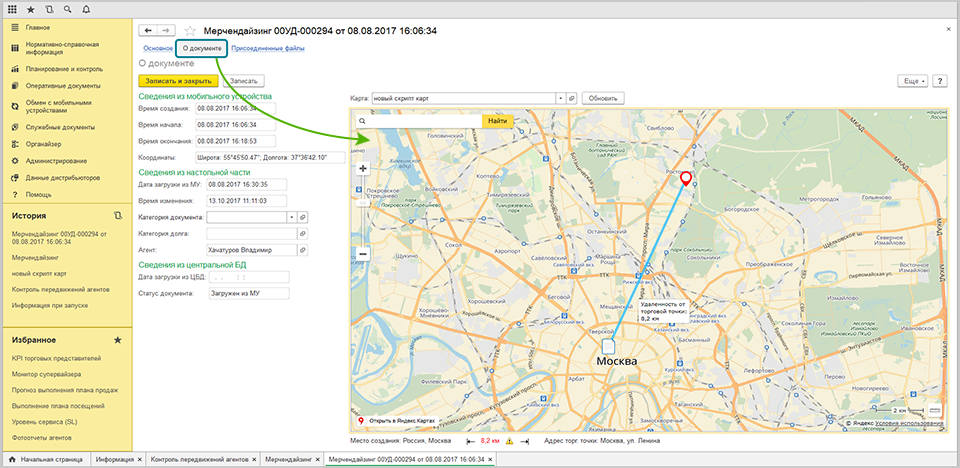Close the document form with top-right X
960x468 pixels.
click(948, 29)
